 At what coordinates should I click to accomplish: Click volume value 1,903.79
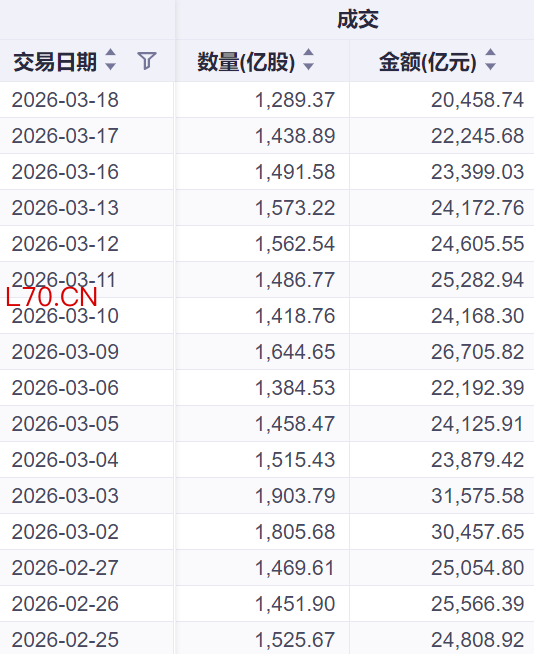(x=295, y=496)
